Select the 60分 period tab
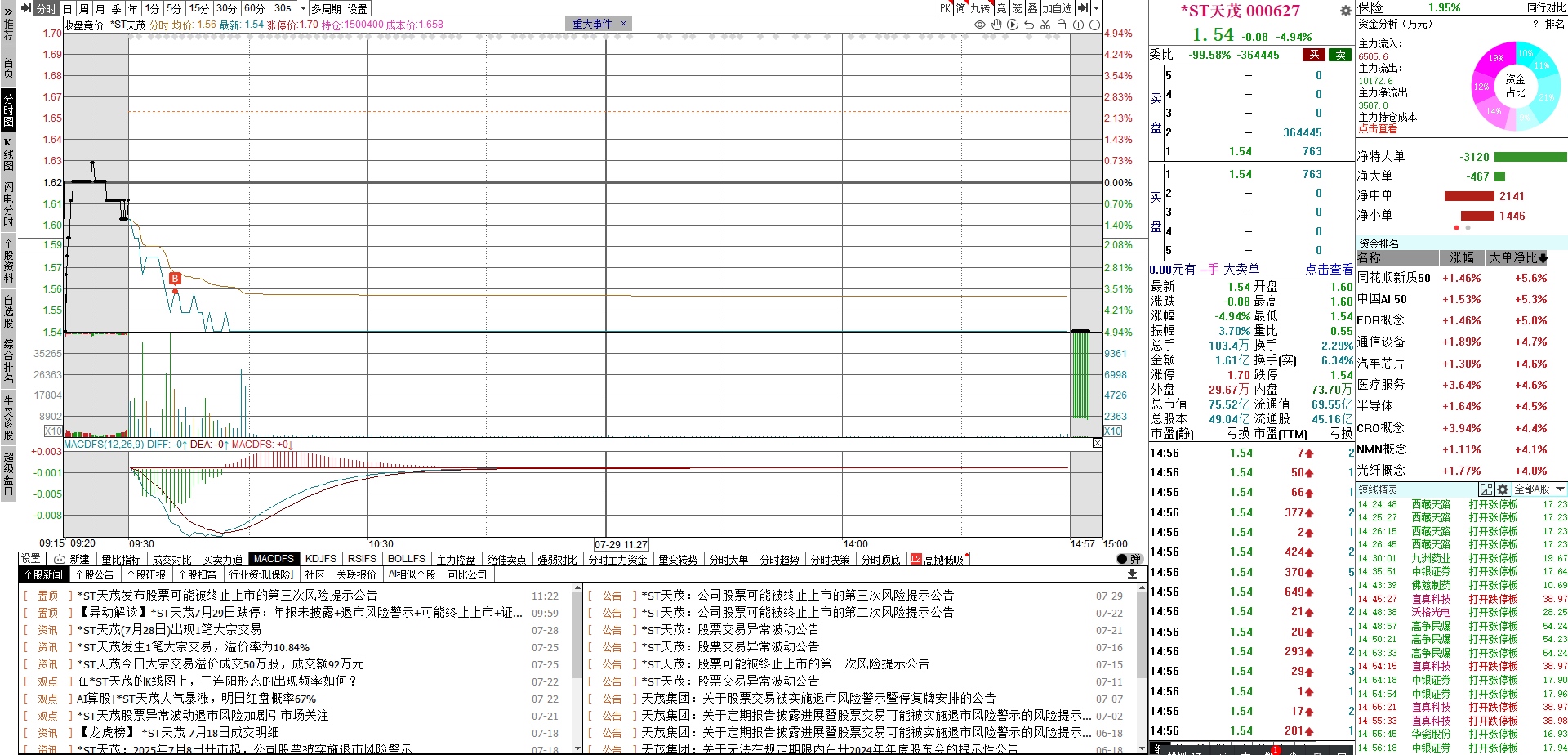The height and width of the screenshot is (755, 1568). (255, 8)
